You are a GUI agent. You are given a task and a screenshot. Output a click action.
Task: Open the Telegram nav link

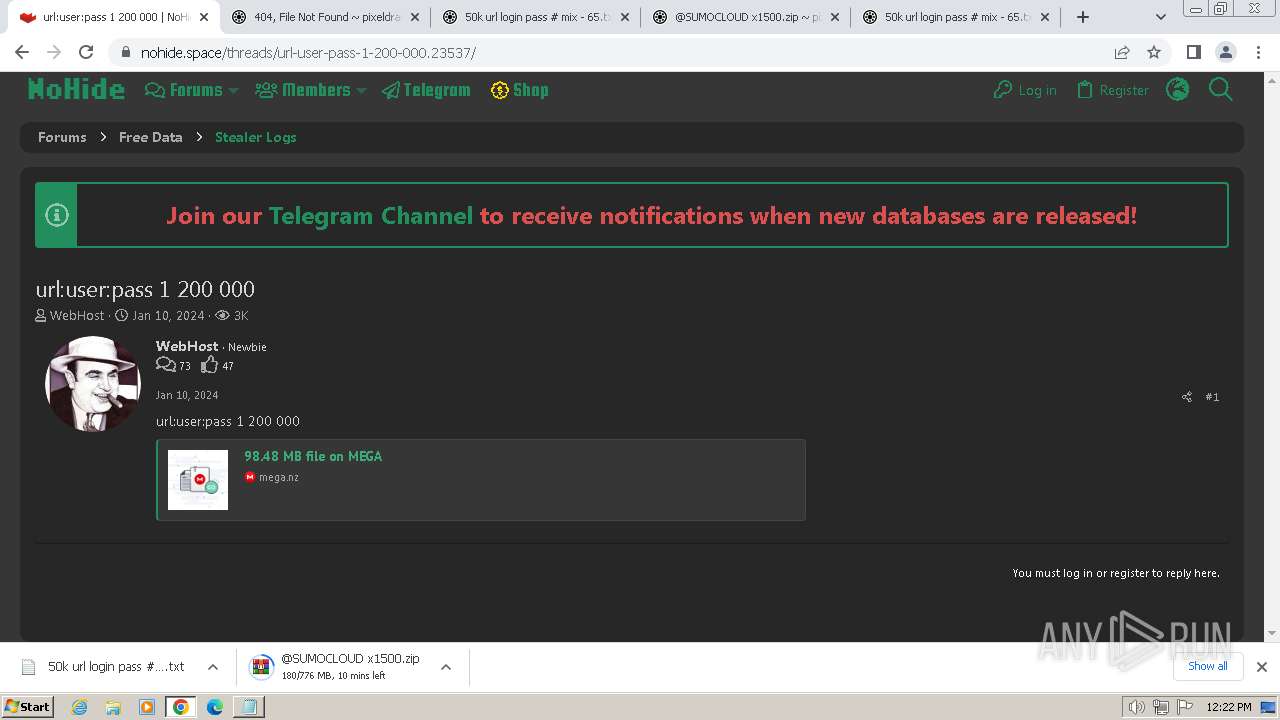(426, 90)
